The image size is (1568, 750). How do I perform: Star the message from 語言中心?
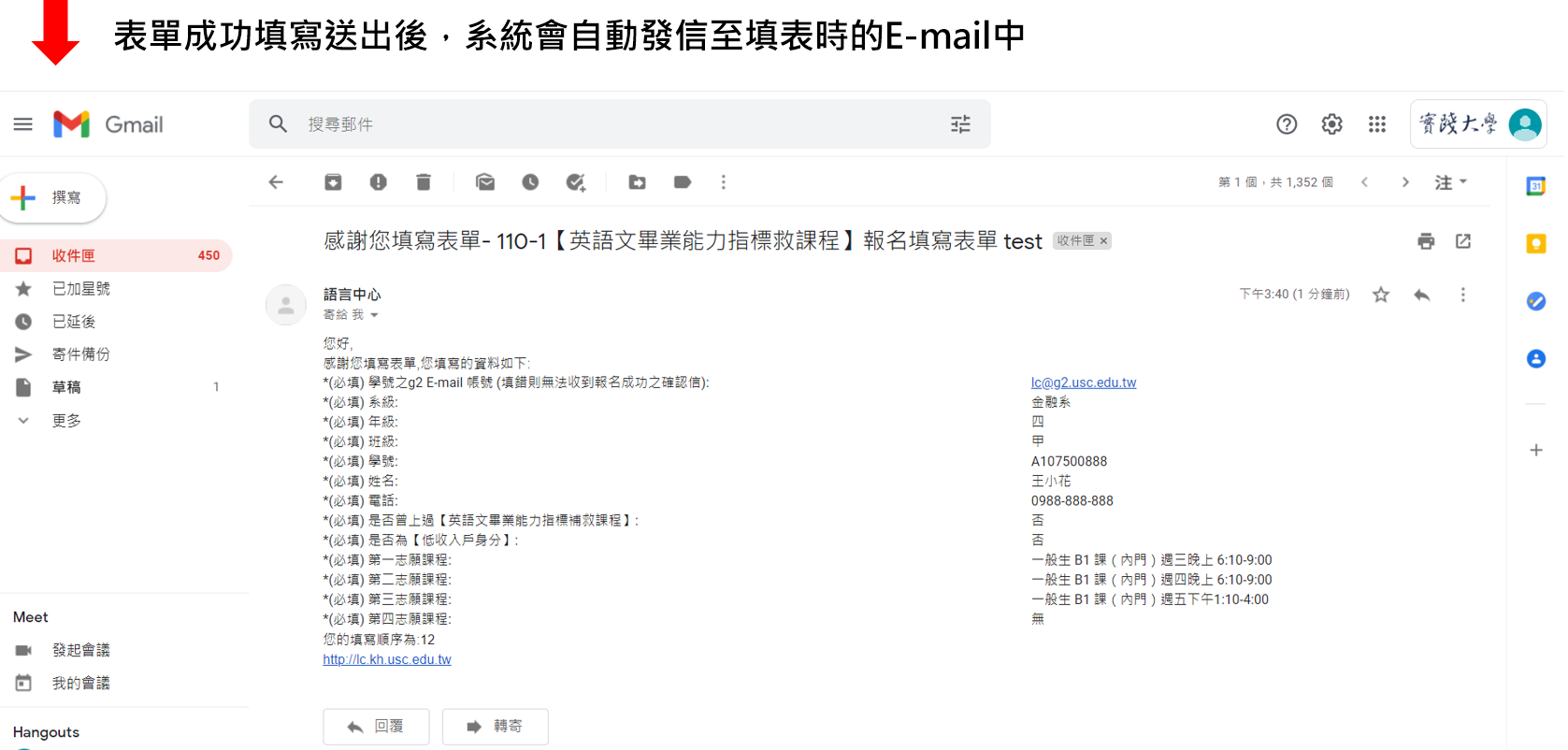tap(1380, 296)
